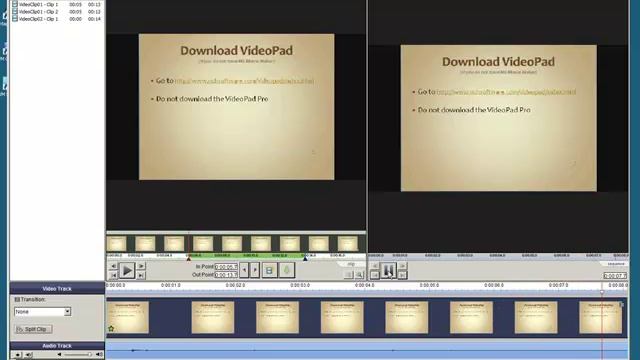Click the first thumbnail in clip filmstrip
Viewport: 640px width, 360px height.
click(117, 244)
